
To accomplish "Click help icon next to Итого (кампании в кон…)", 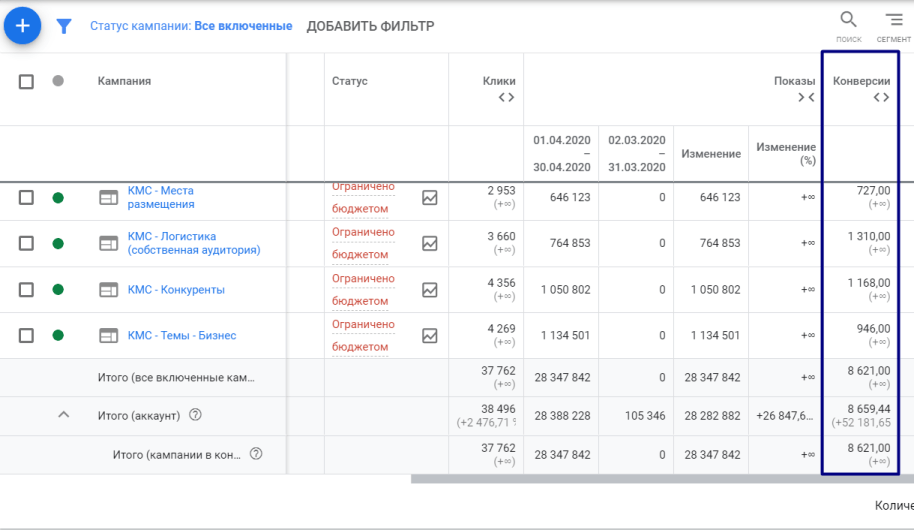I will [256, 454].
